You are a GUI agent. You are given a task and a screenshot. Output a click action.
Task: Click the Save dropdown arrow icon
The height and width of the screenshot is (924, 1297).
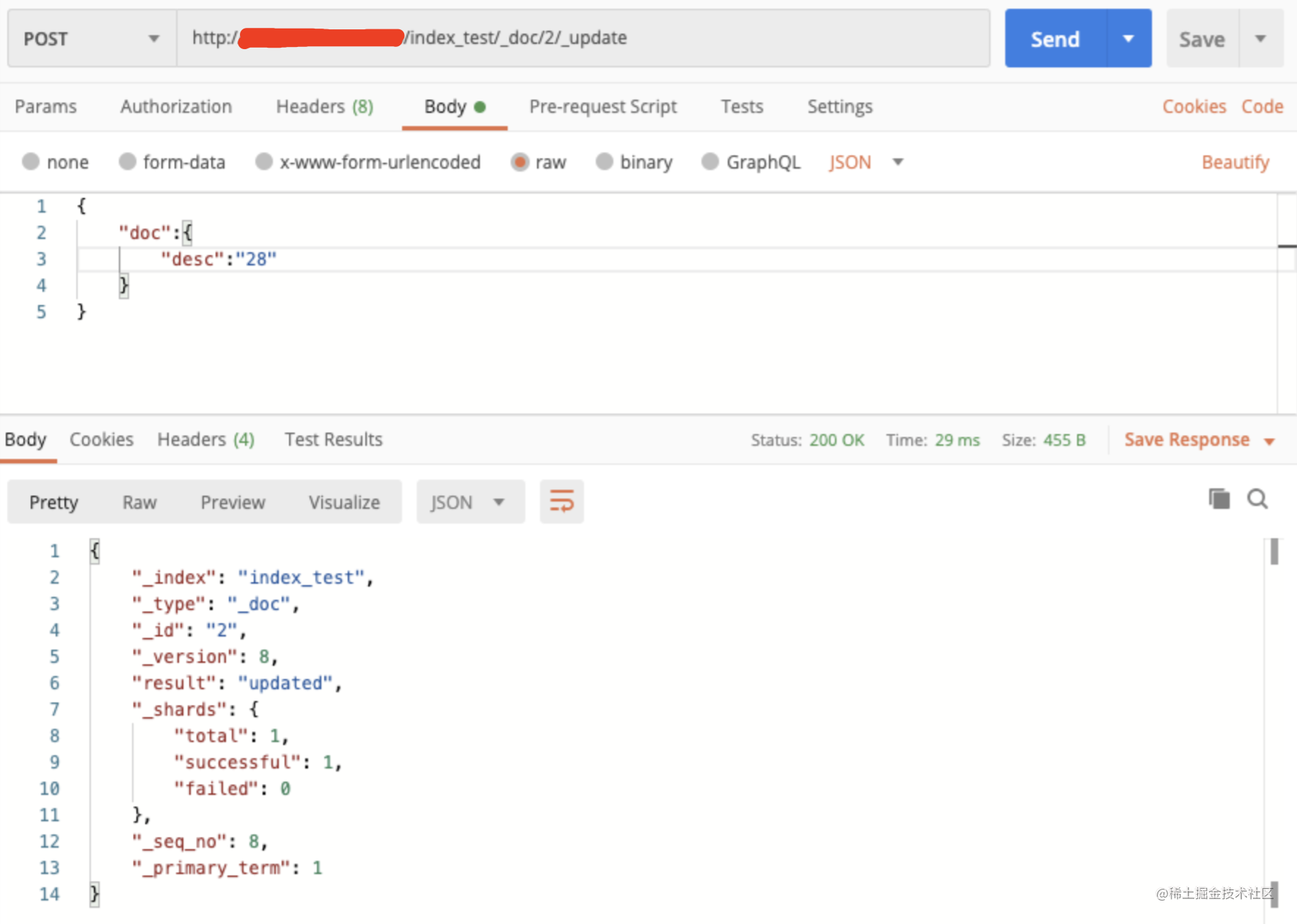pos(1260,39)
